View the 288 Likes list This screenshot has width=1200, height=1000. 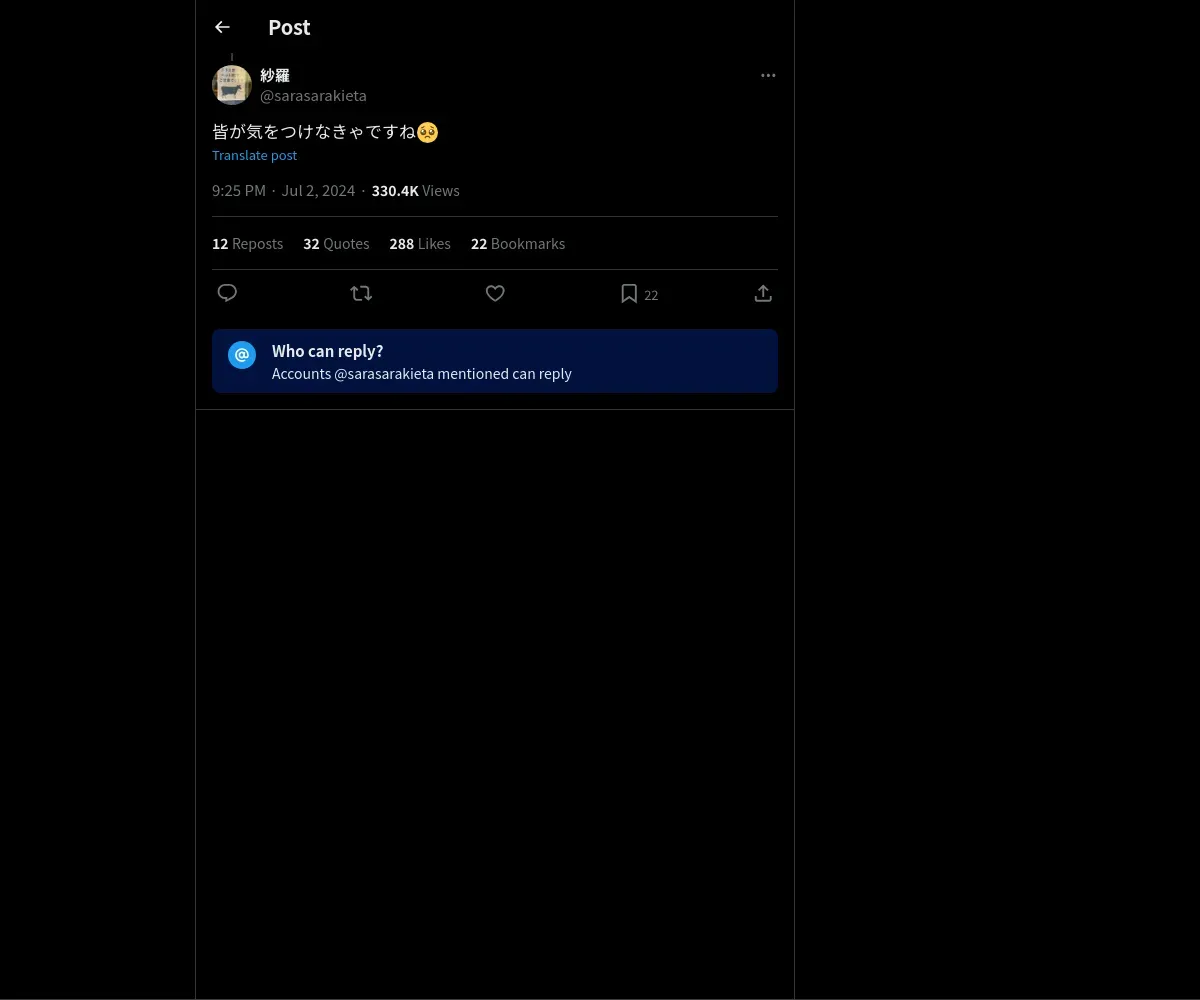tap(420, 244)
